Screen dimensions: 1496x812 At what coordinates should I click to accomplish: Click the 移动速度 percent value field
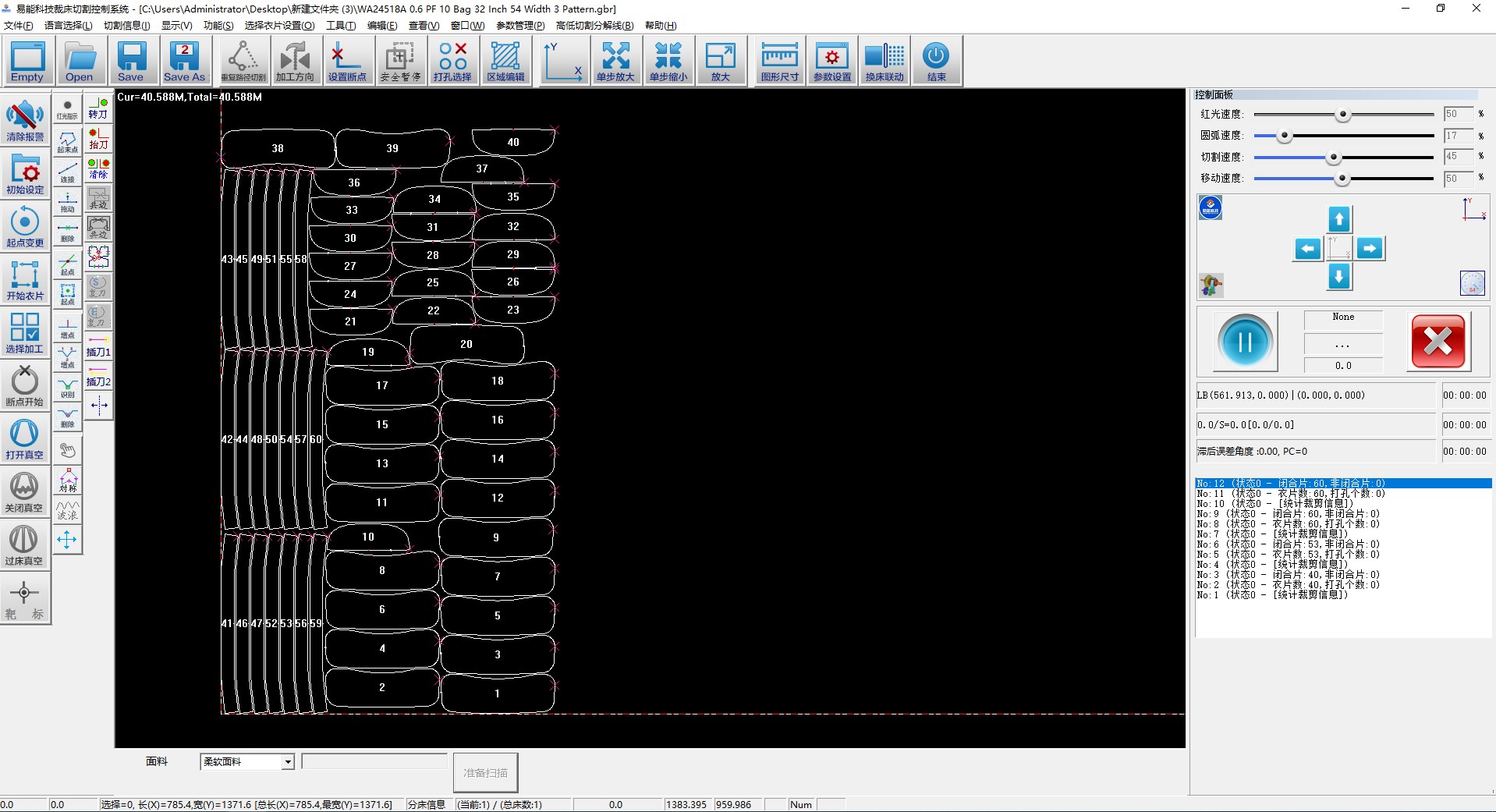[1458, 179]
